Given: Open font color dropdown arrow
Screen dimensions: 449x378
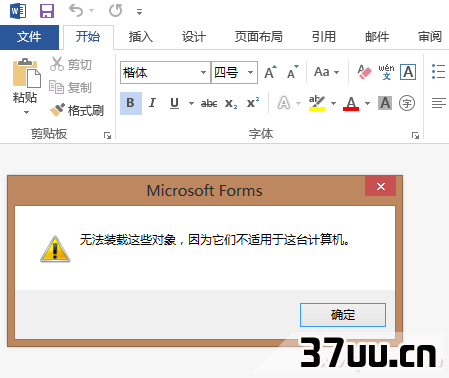Looking at the screenshot, I should (x=367, y=103).
